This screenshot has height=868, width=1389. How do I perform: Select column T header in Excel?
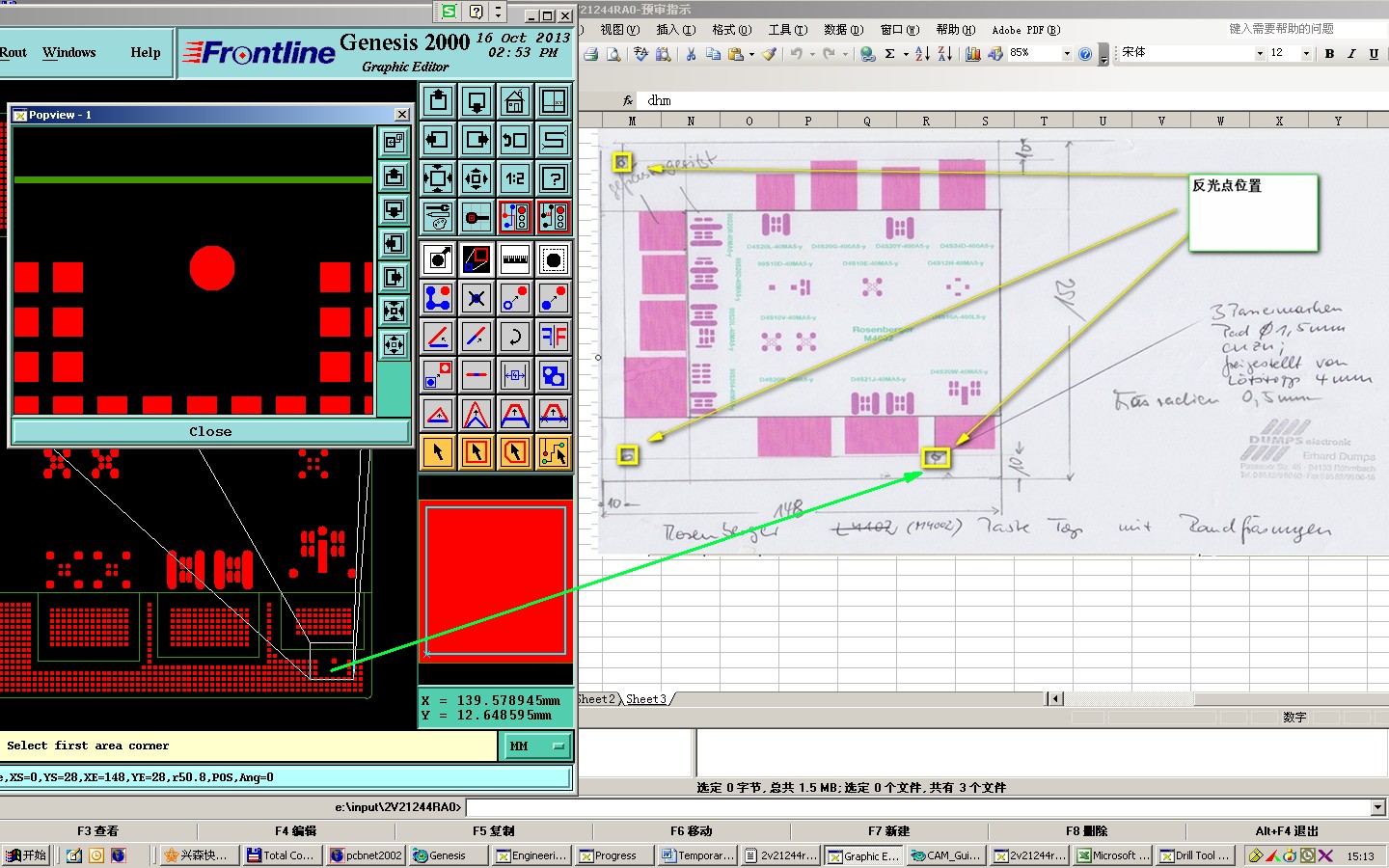click(x=1044, y=121)
